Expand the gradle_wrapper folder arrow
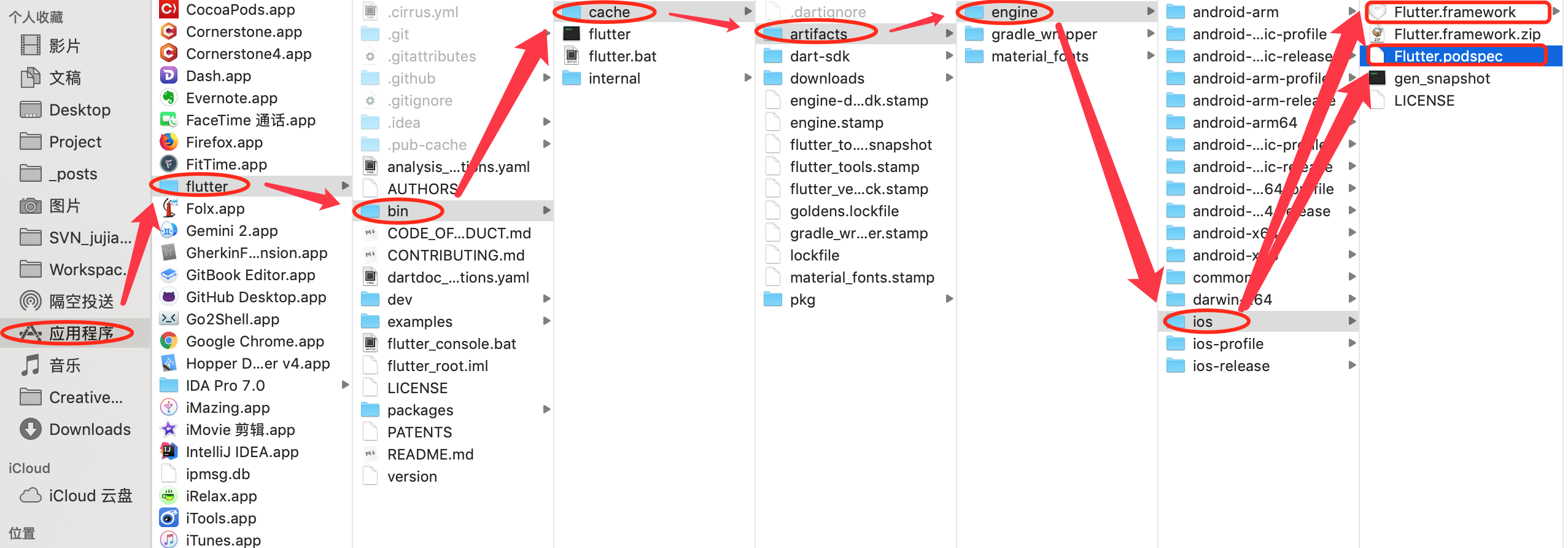This screenshot has width=1568, height=548. (x=1151, y=33)
